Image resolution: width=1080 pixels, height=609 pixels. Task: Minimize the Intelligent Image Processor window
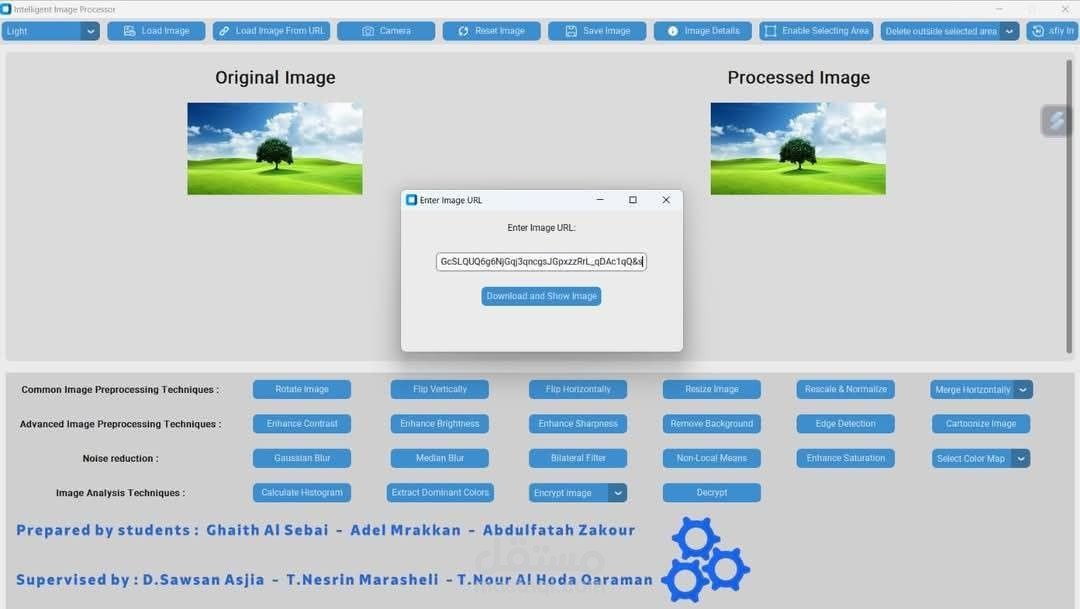[999, 9]
